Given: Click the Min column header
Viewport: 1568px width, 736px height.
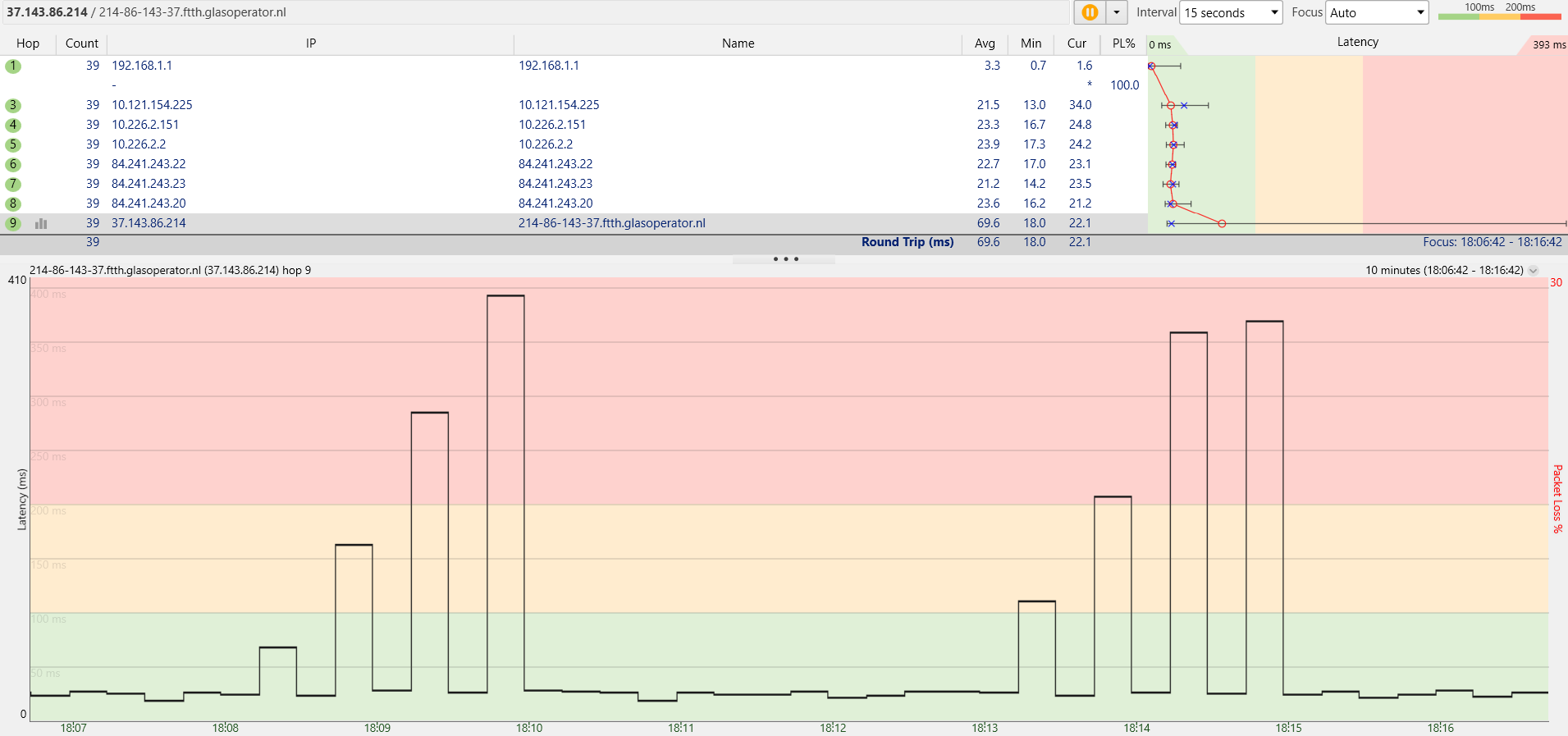Looking at the screenshot, I should coord(1031,43).
